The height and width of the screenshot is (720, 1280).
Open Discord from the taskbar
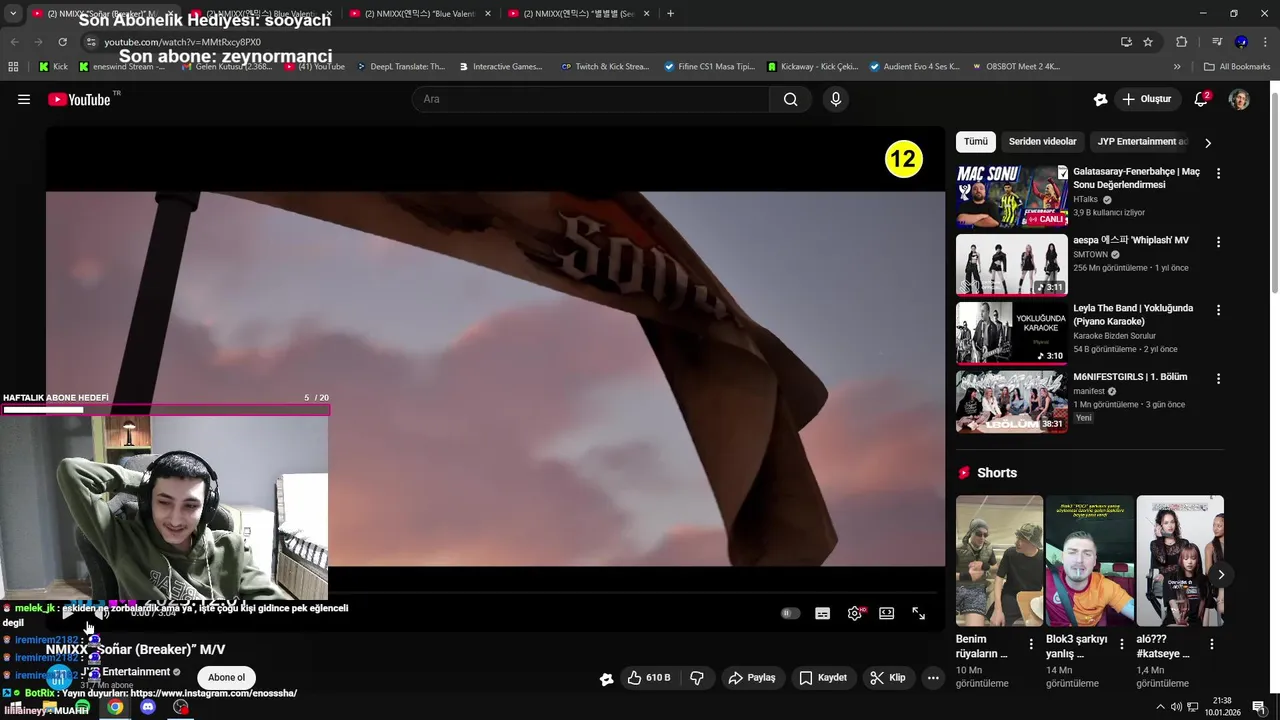(148, 707)
